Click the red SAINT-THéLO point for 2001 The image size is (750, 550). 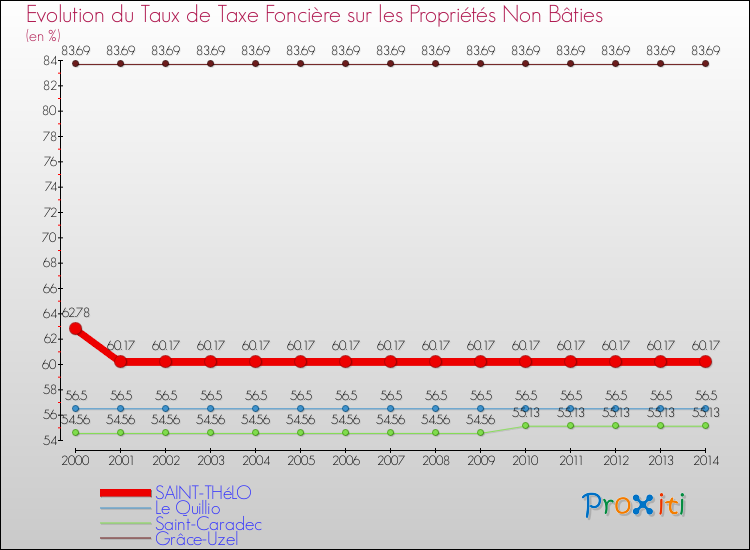[121, 362]
